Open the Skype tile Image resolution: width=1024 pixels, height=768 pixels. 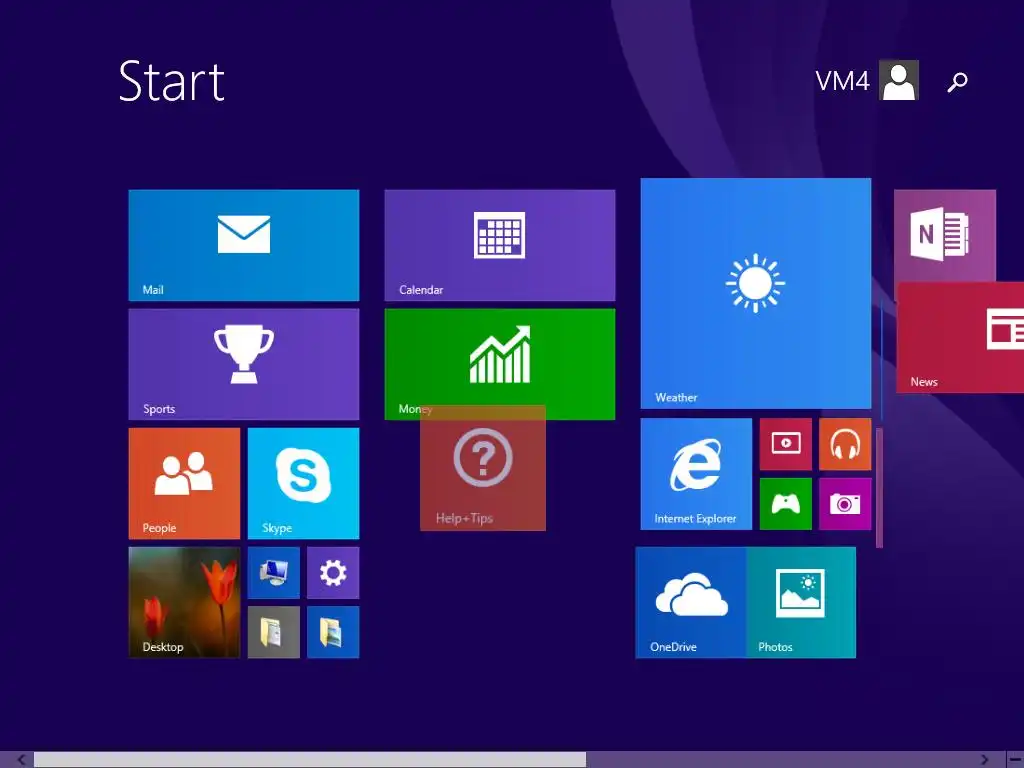click(x=303, y=483)
